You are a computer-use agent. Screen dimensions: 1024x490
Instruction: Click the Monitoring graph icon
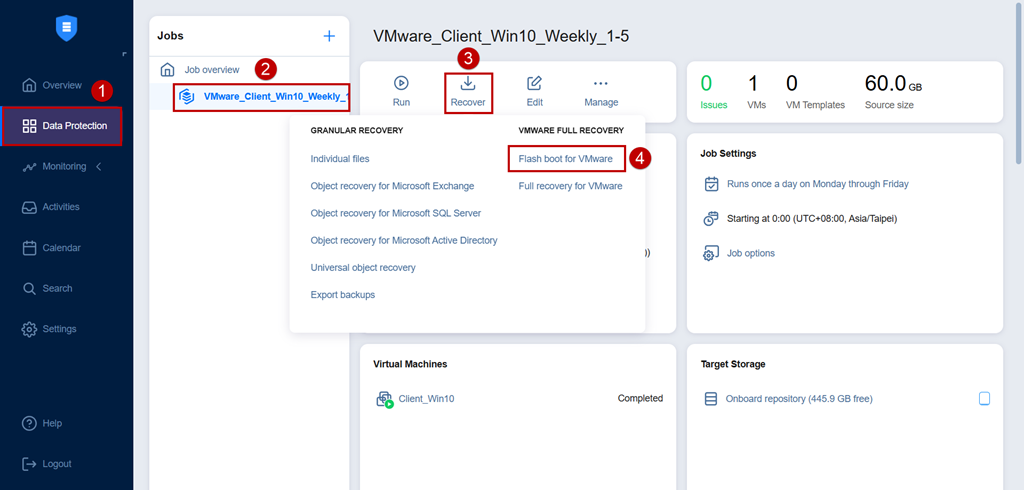(x=29, y=167)
